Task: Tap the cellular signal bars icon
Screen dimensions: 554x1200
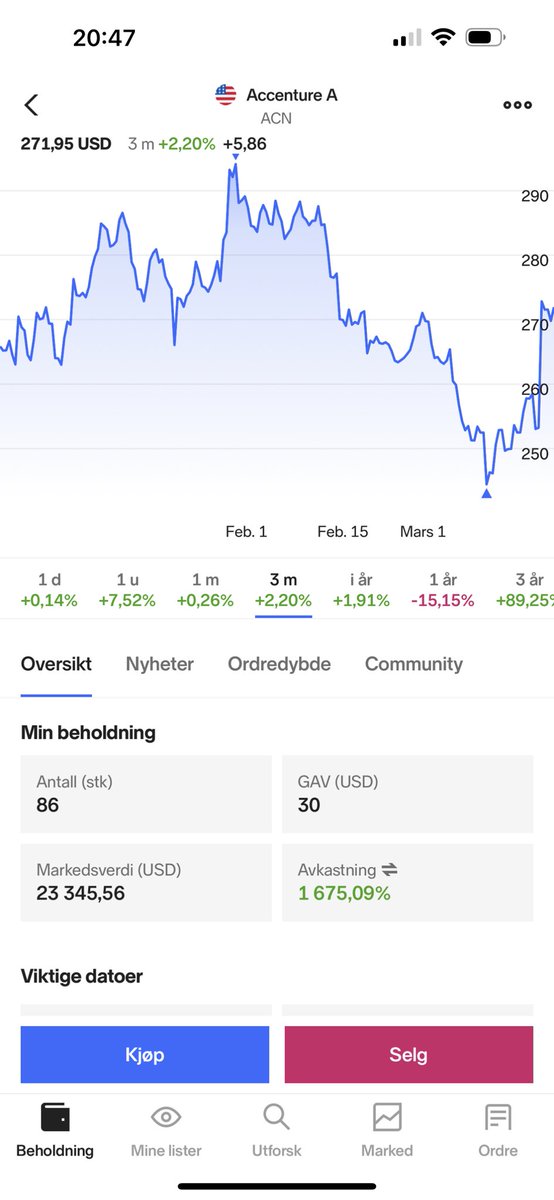Action: tap(407, 39)
